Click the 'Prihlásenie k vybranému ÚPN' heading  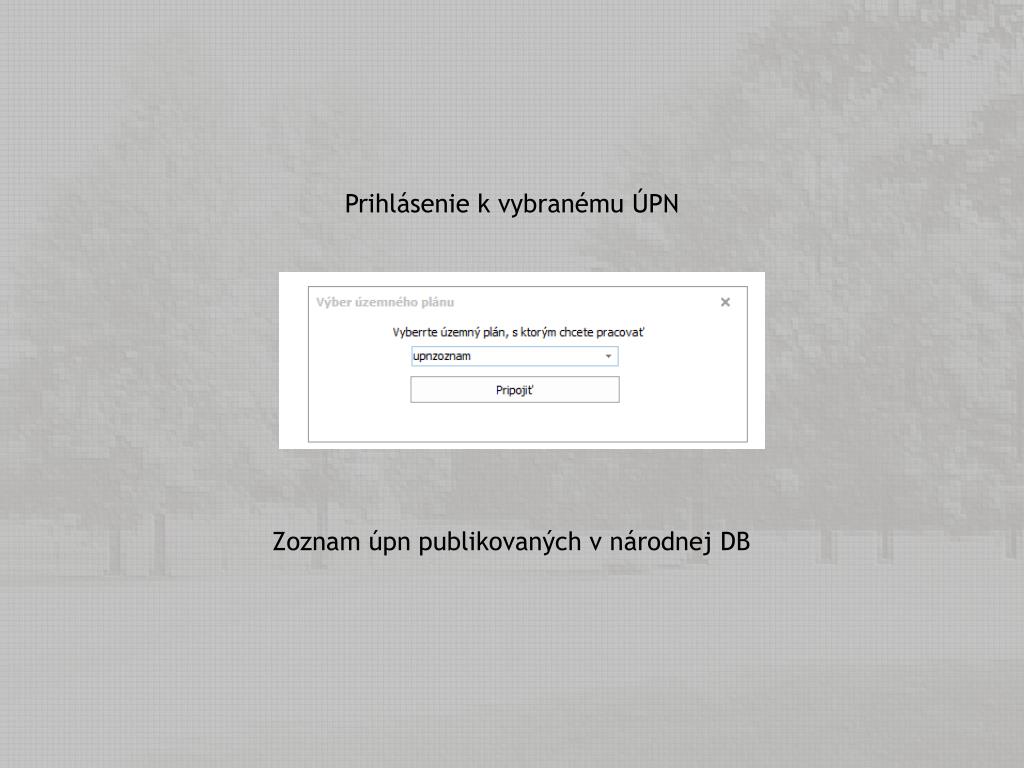[x=511, y=204]
